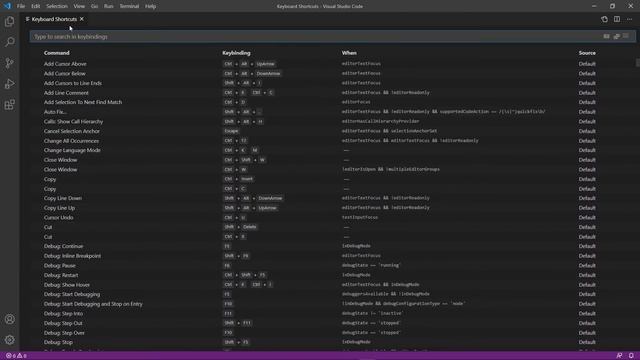Viewport: 640px width, 360px height.
Task: Open the Run and Debug view
Action: 9,84
